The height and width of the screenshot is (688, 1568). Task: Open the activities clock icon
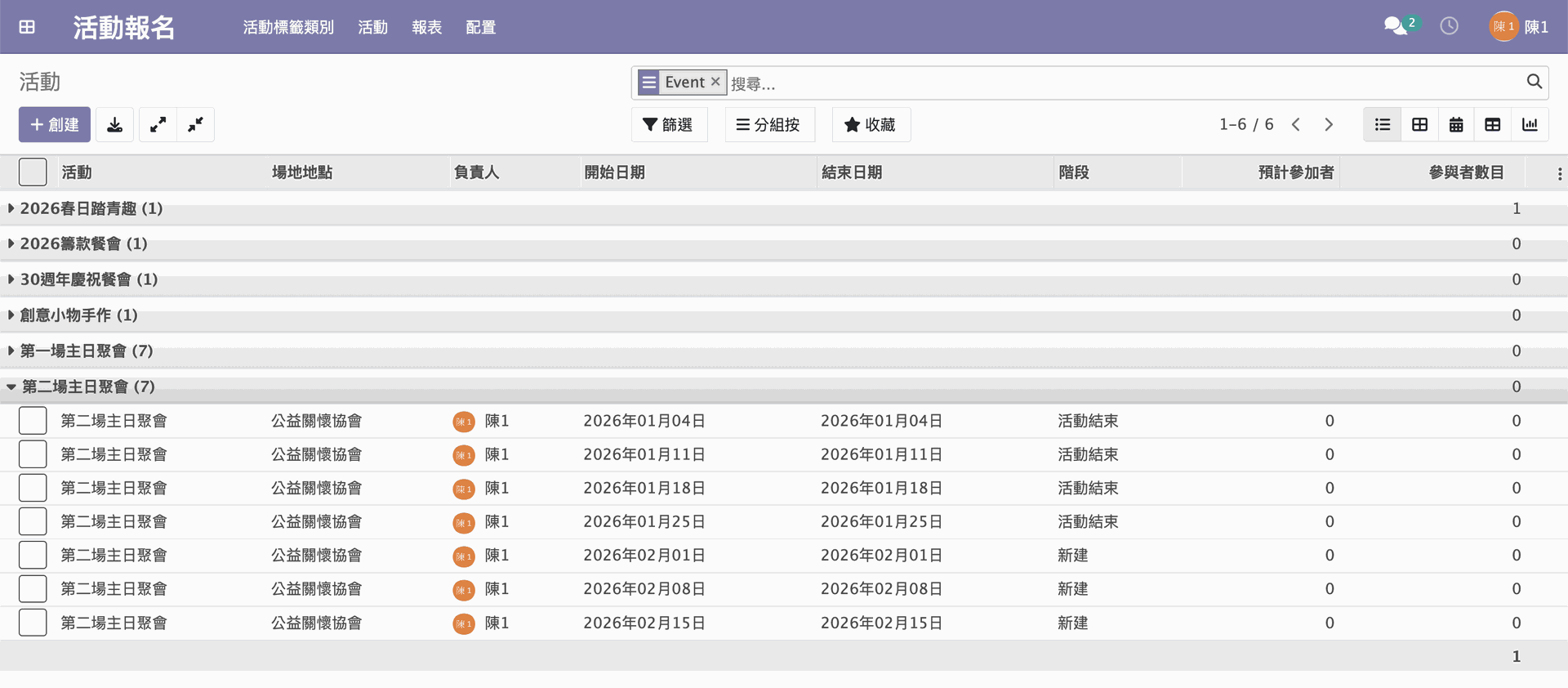click(1449, 26)
